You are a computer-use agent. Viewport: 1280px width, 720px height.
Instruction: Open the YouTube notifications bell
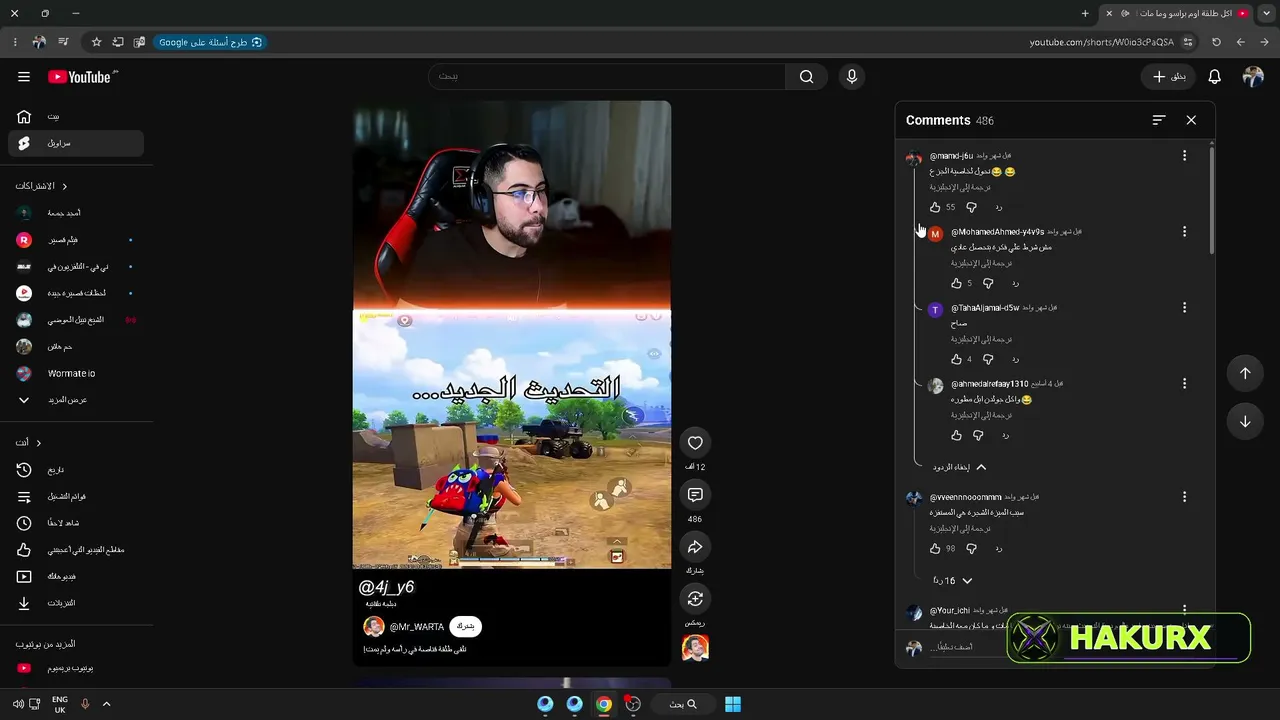[x=1214, y=77]
